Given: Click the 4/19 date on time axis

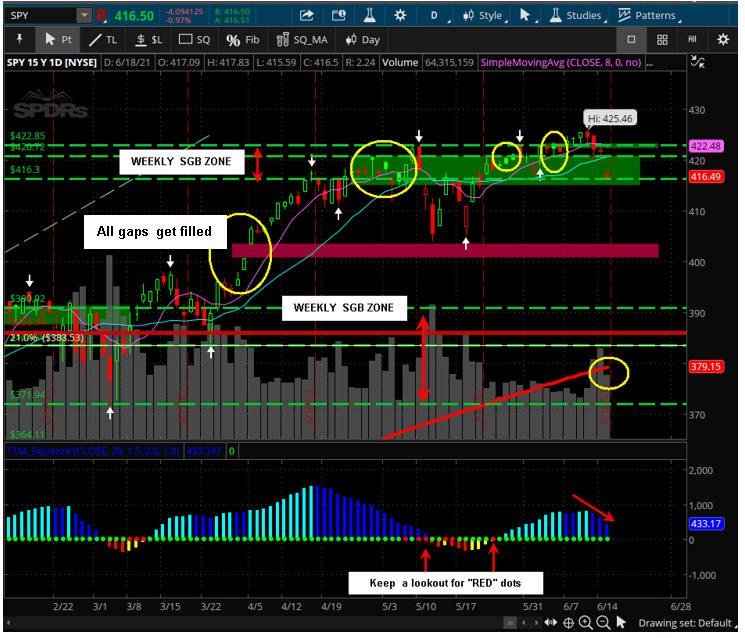Looking at the screenshot, I should [x=331, y=607].
